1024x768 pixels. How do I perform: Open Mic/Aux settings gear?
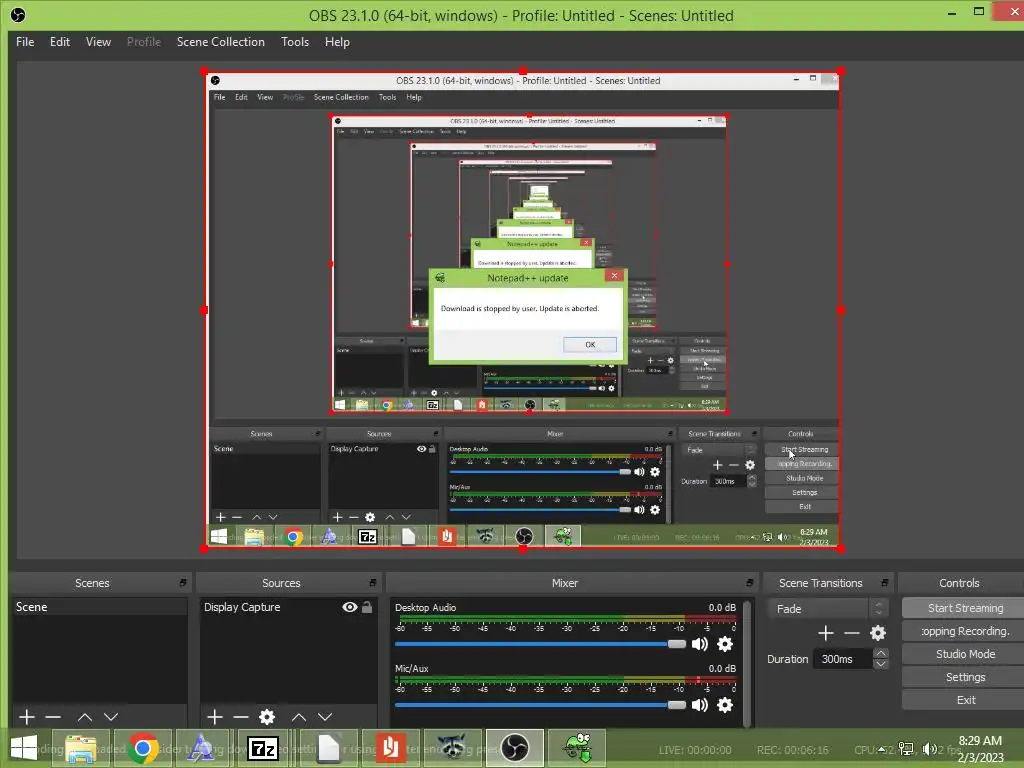pyautogui.click(x=725, y=705)
